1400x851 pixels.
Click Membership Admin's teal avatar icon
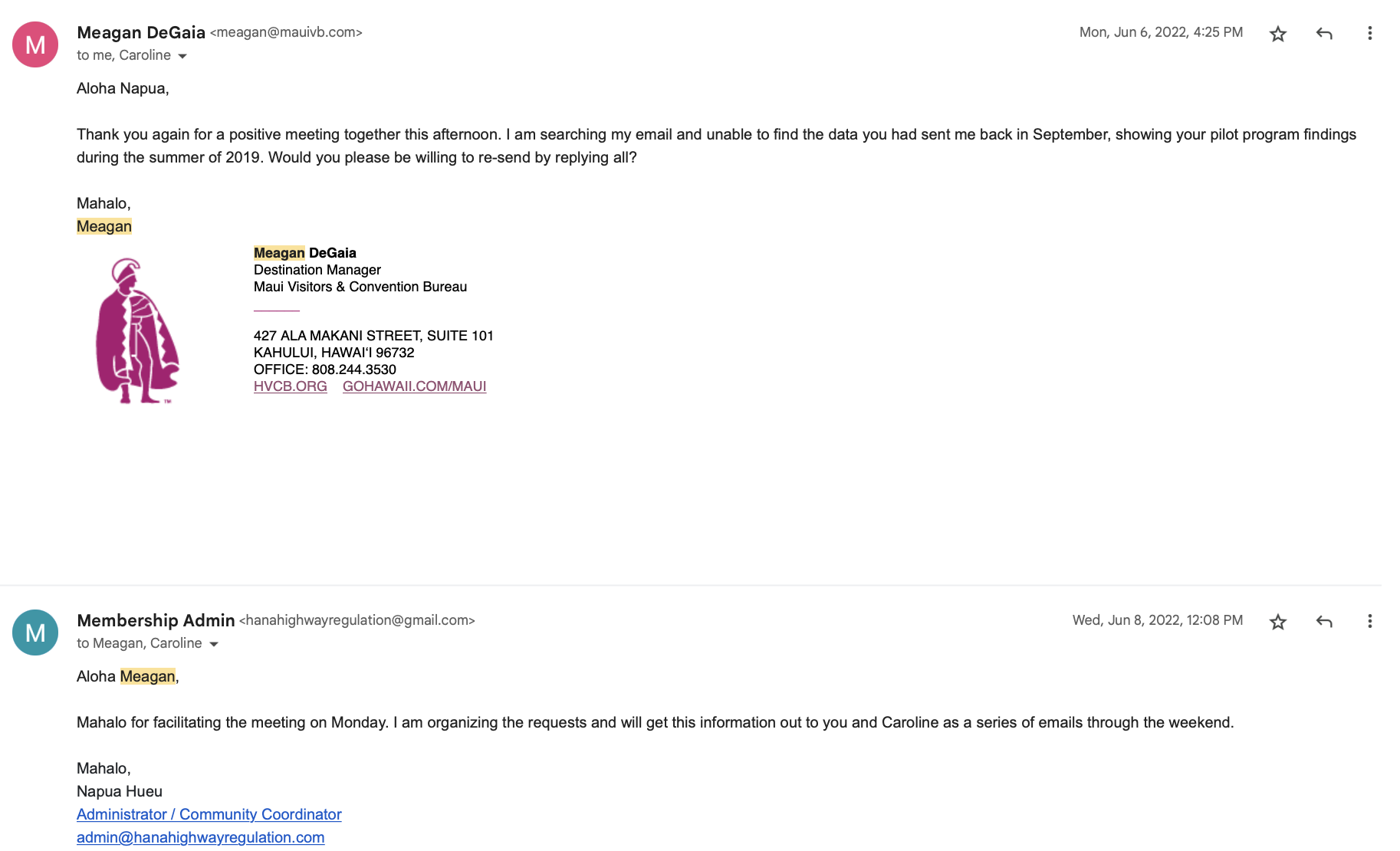(x=35, y=632)
